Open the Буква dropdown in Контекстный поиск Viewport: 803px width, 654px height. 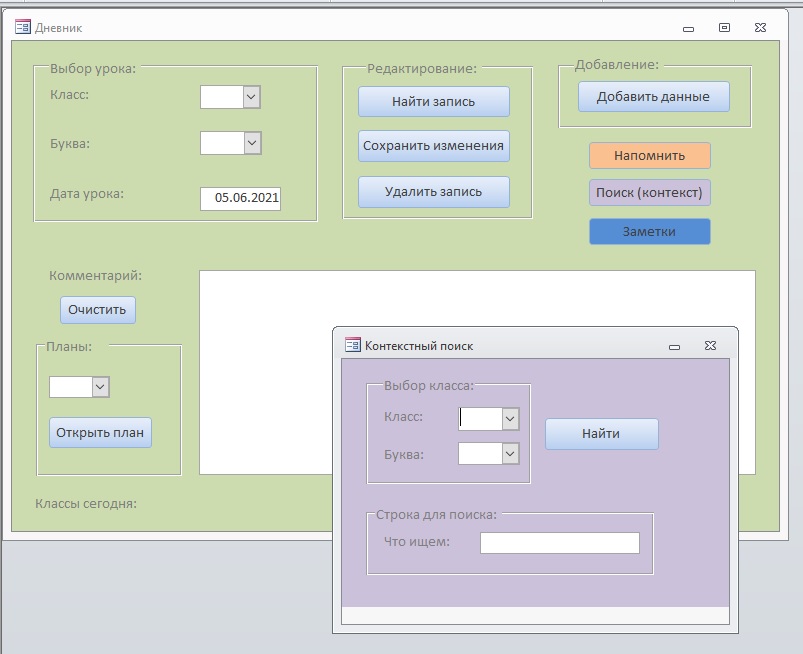[510, 454]
